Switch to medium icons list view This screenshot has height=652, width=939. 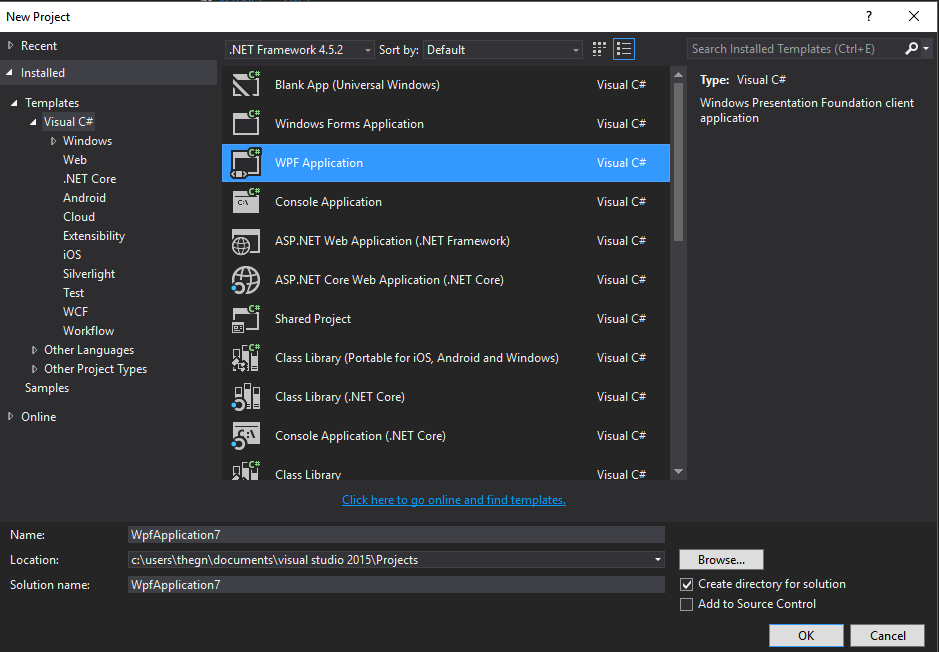point(624,49)
